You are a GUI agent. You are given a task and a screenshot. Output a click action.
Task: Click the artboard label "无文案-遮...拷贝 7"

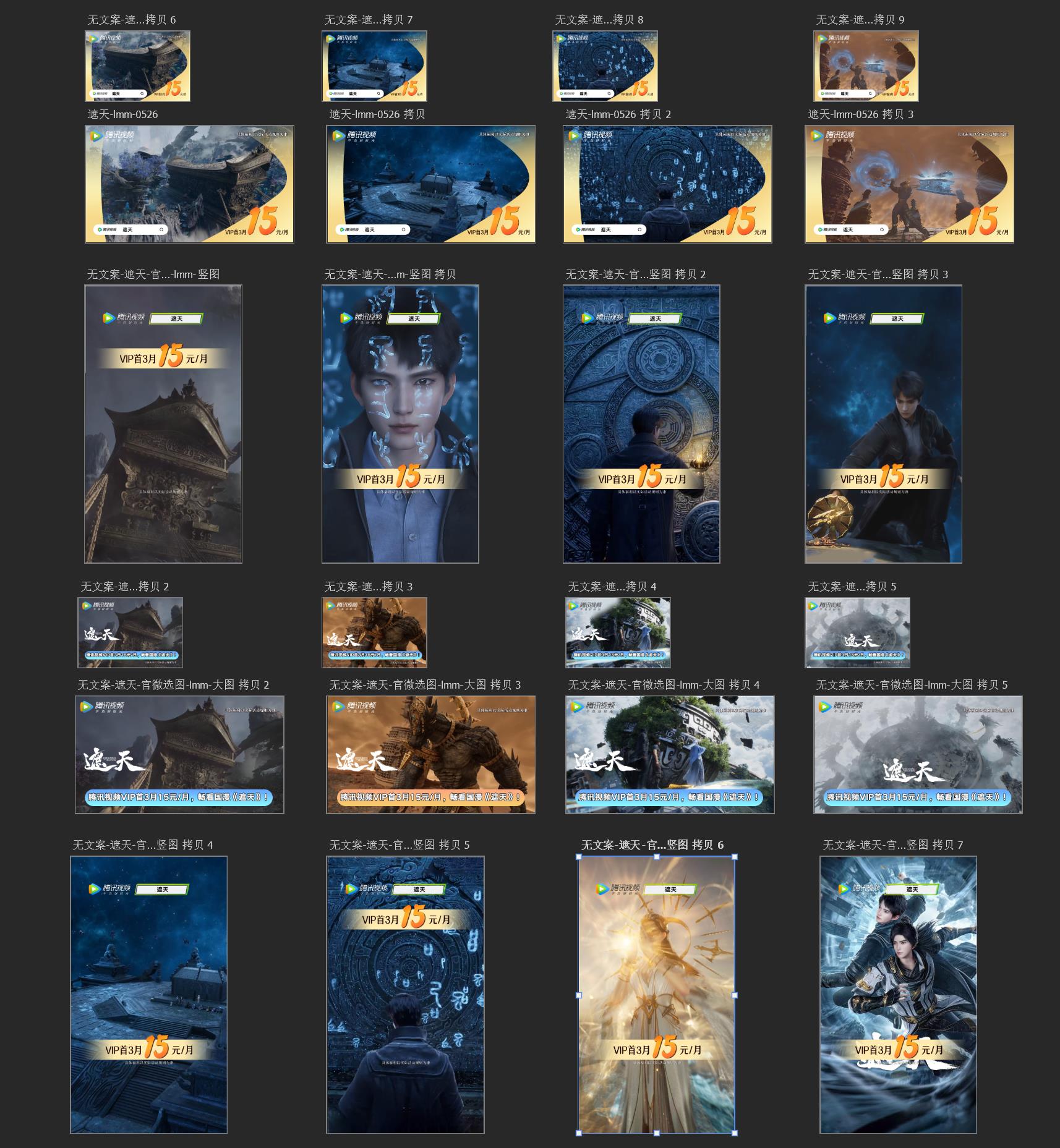[369, 20]
